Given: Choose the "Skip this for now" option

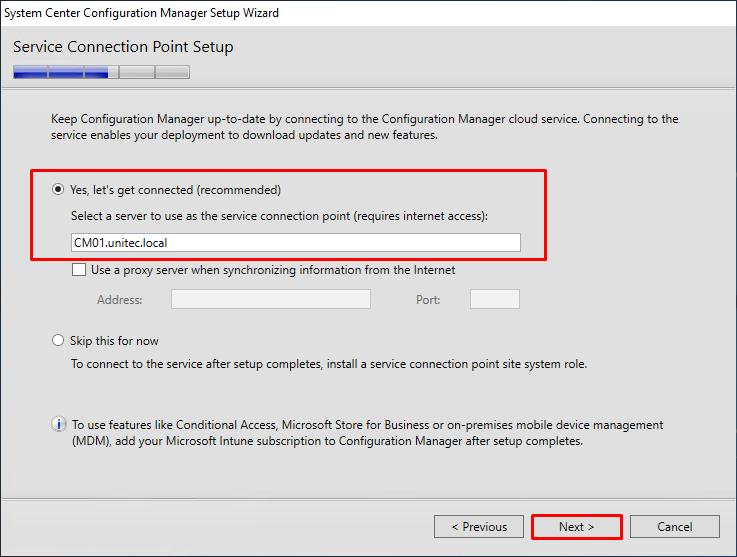Looking at the screenshot, I should pos(58,340).
